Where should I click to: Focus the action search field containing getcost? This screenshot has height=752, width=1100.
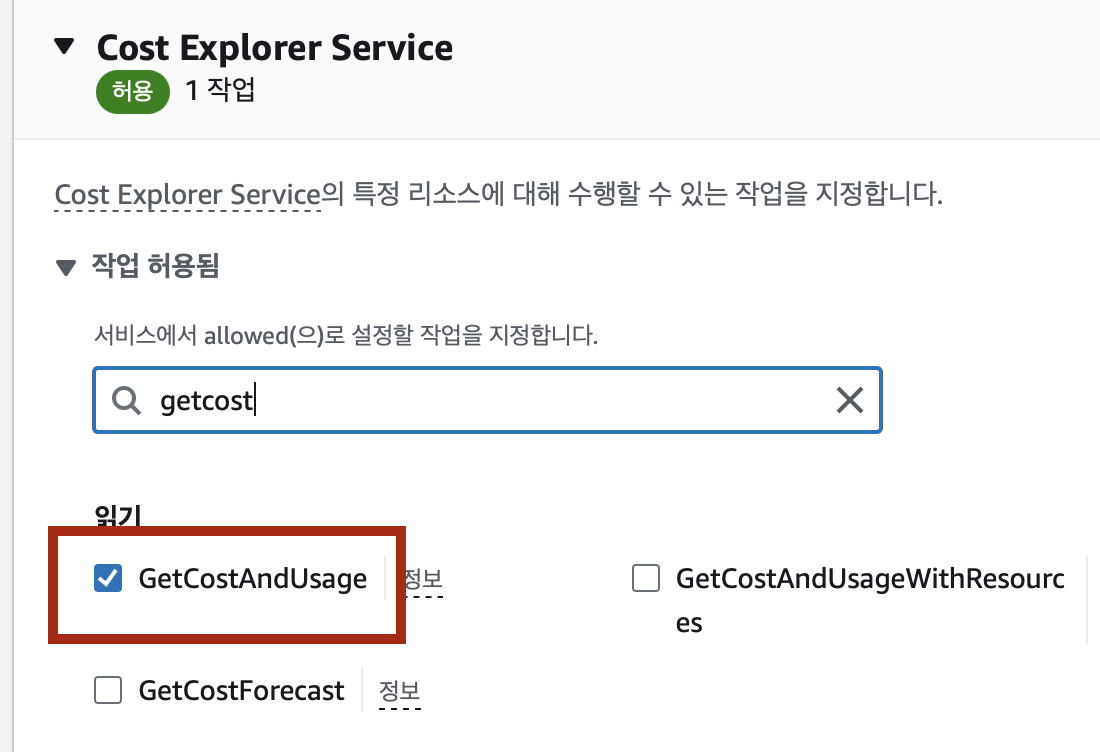pos(487,400)
